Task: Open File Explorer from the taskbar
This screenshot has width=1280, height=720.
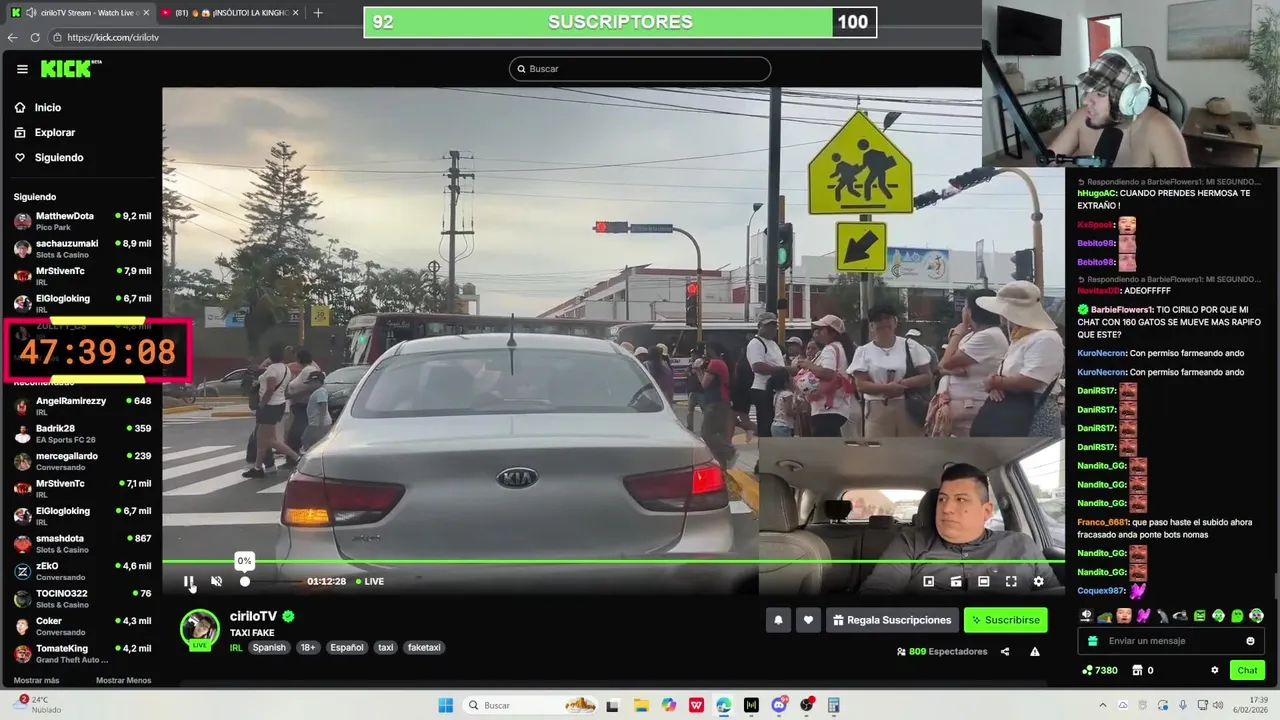Action: point(642,705)
